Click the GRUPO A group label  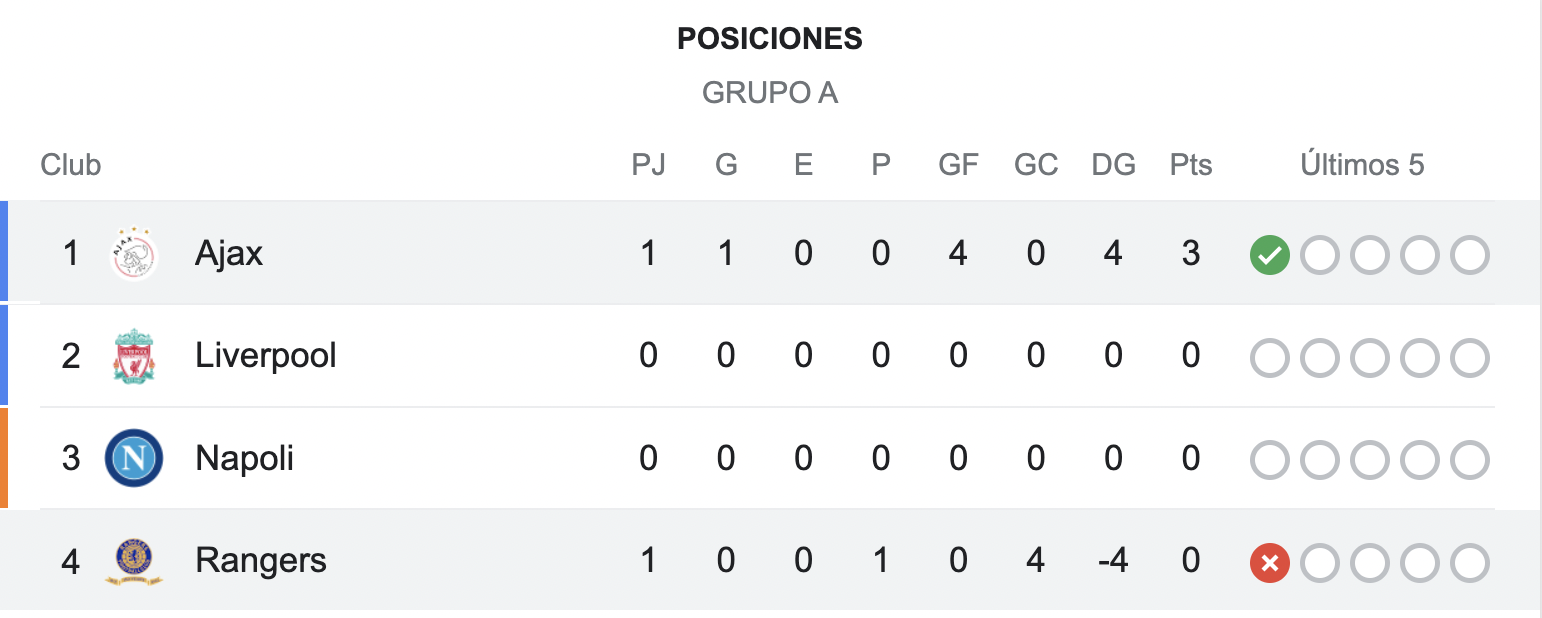point(770,93)
